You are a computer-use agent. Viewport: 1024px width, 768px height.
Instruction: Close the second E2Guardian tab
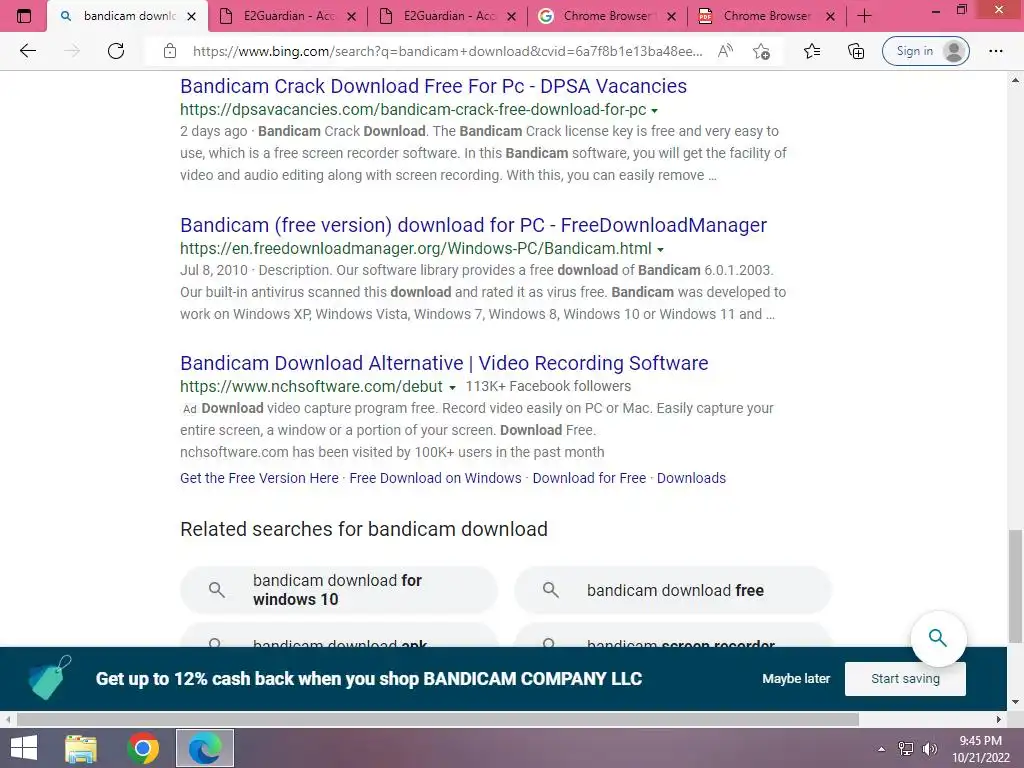(511, 16)
